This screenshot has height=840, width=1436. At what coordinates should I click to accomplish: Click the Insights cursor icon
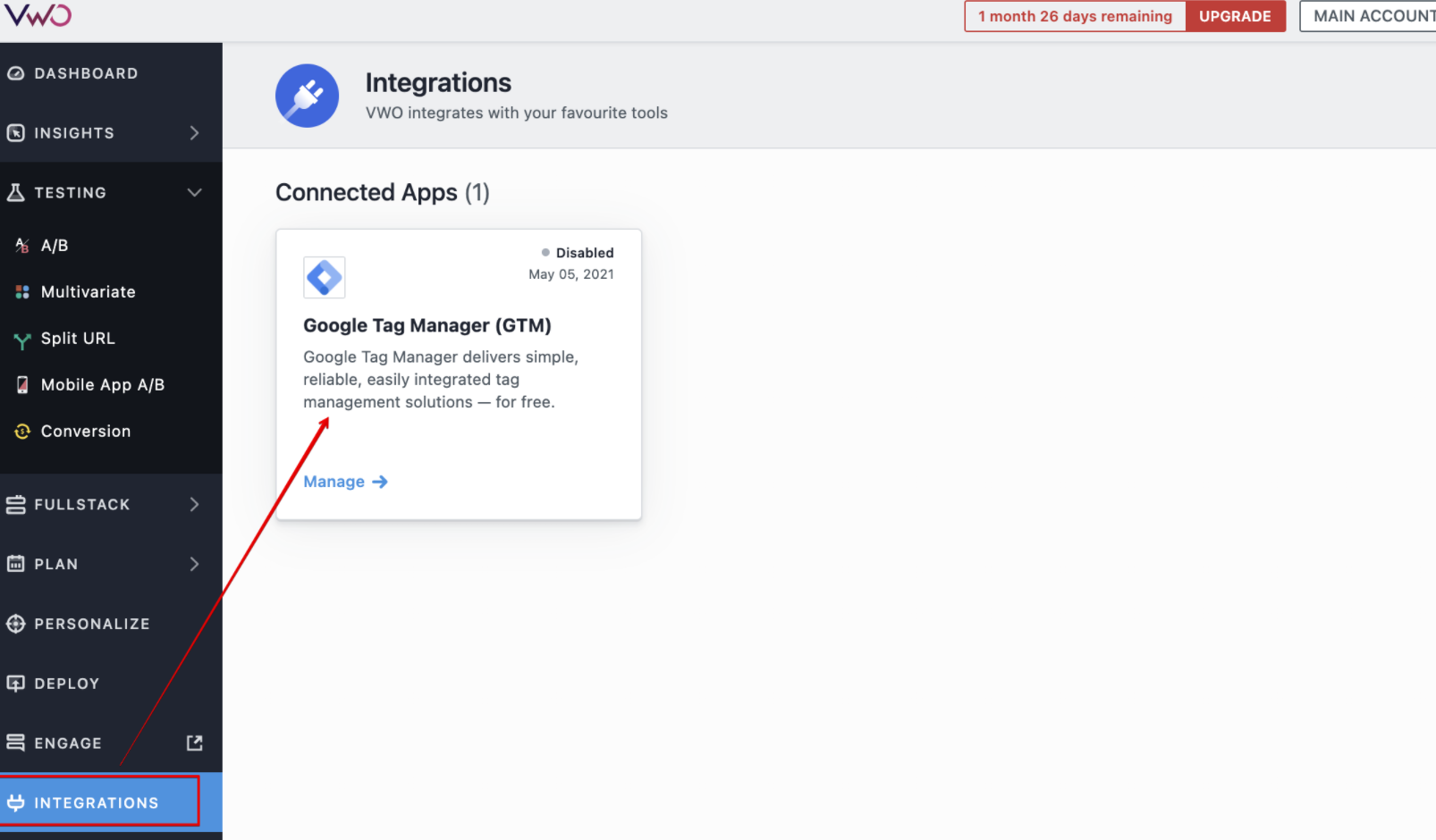point(16,133)
